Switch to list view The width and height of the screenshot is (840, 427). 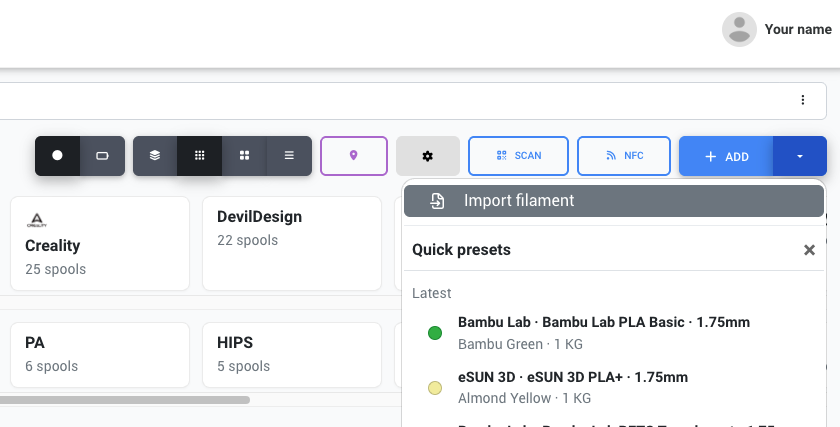click(x=289, y=155)
